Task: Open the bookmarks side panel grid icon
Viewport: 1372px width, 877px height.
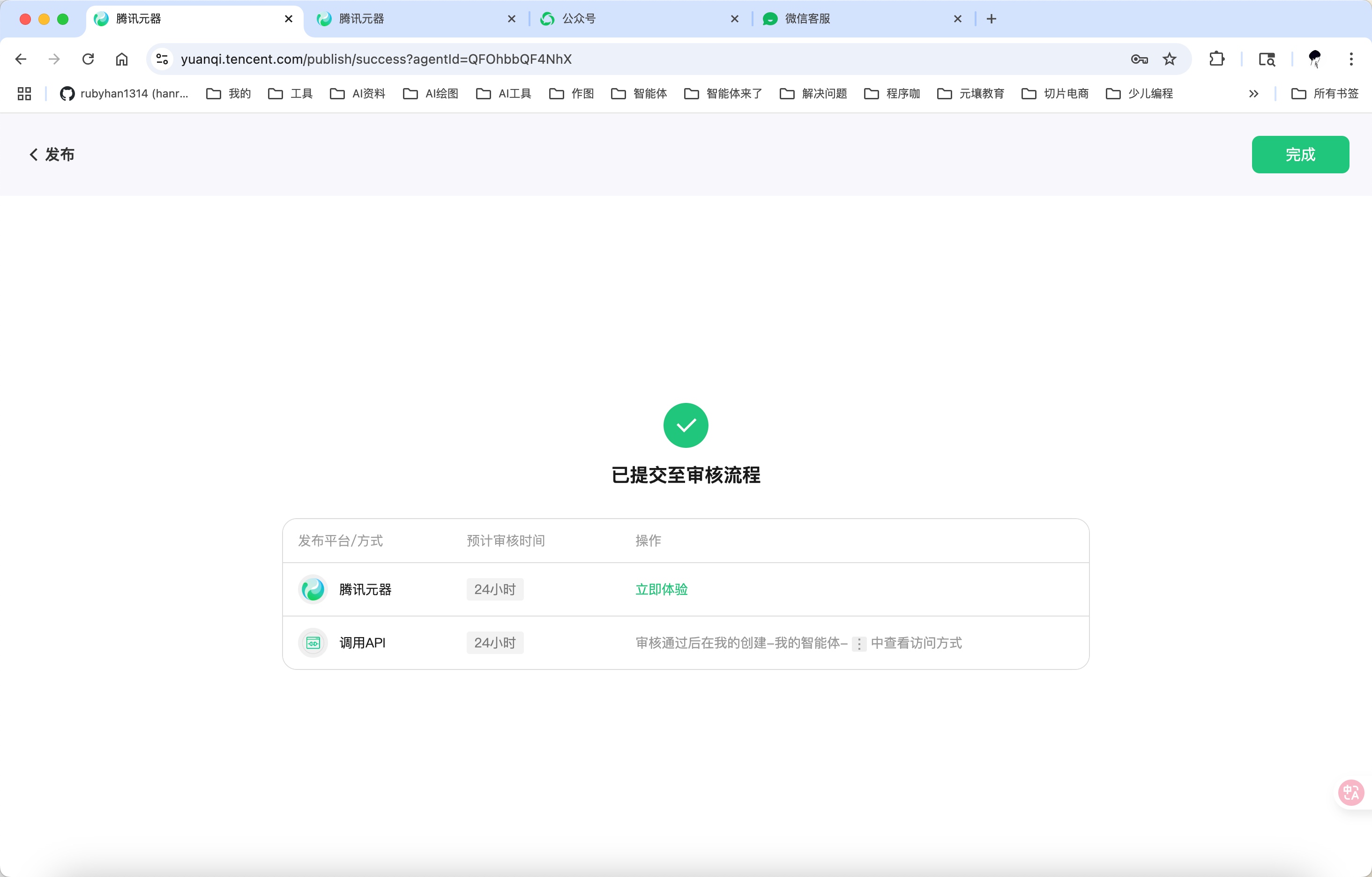Action: point(23,93)
